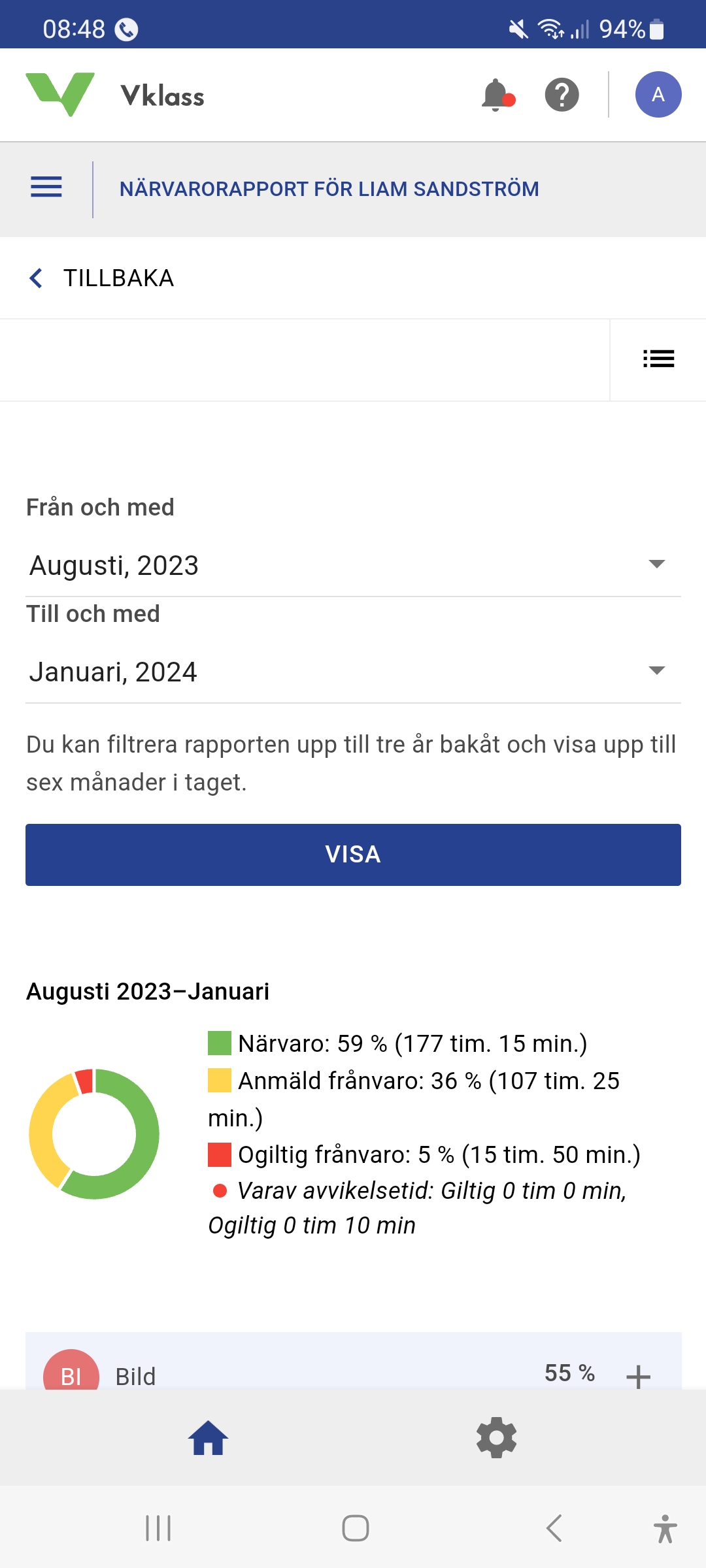Tap the Vklass logo

[x=115, y=95]
